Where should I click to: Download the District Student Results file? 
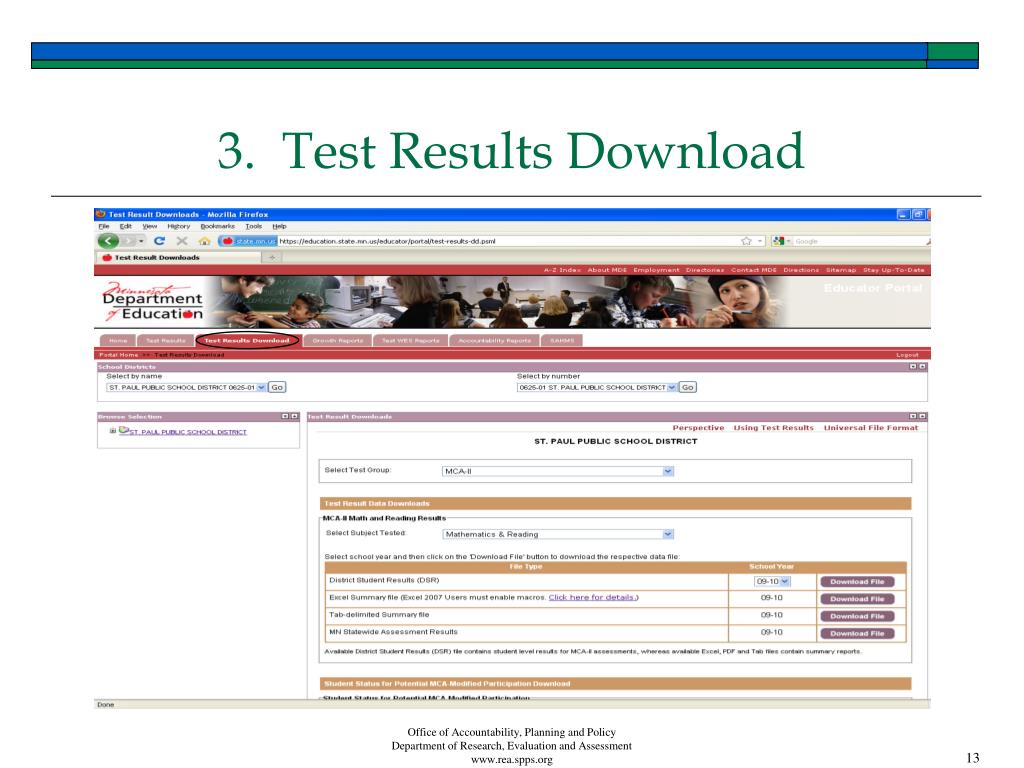point(857,581)
